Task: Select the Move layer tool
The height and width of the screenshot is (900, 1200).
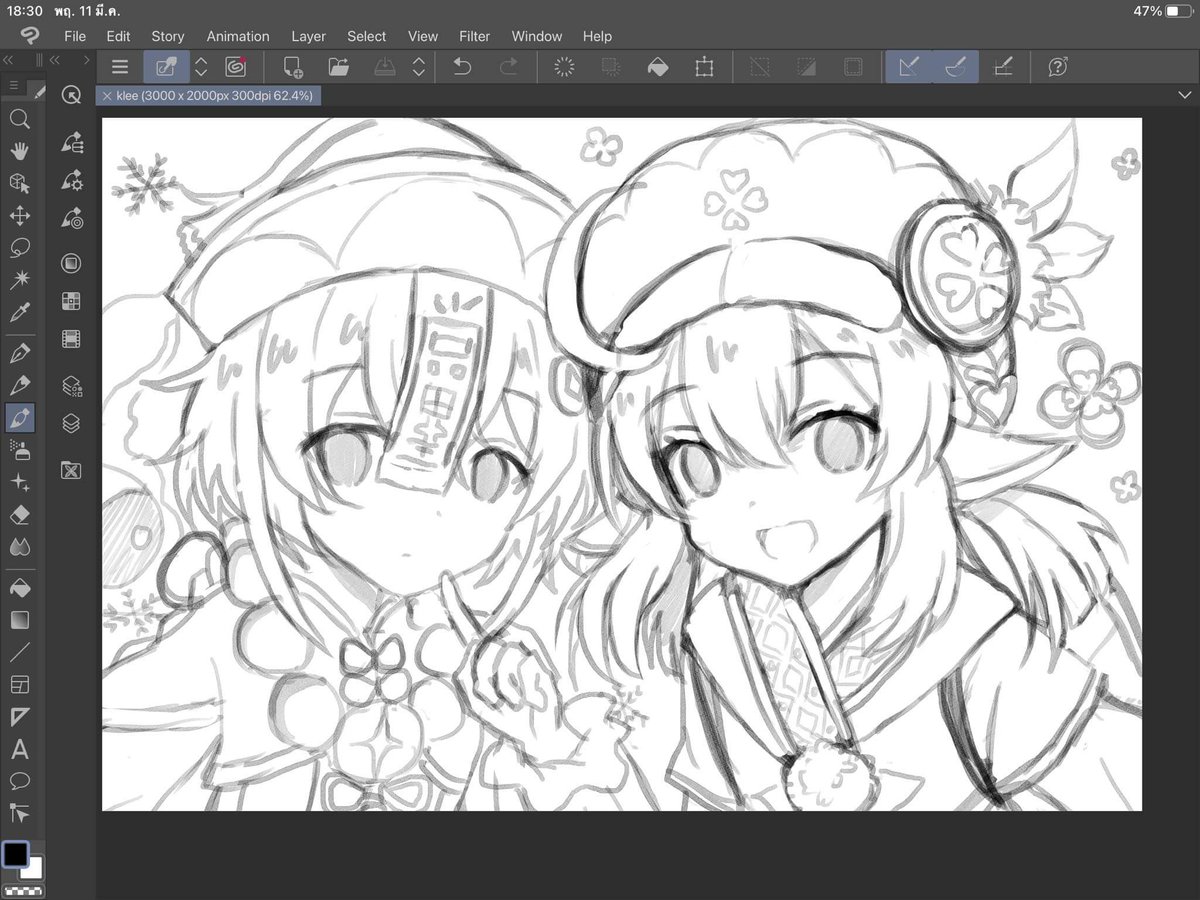Action: pyautogui.click(x=19, y=216)
